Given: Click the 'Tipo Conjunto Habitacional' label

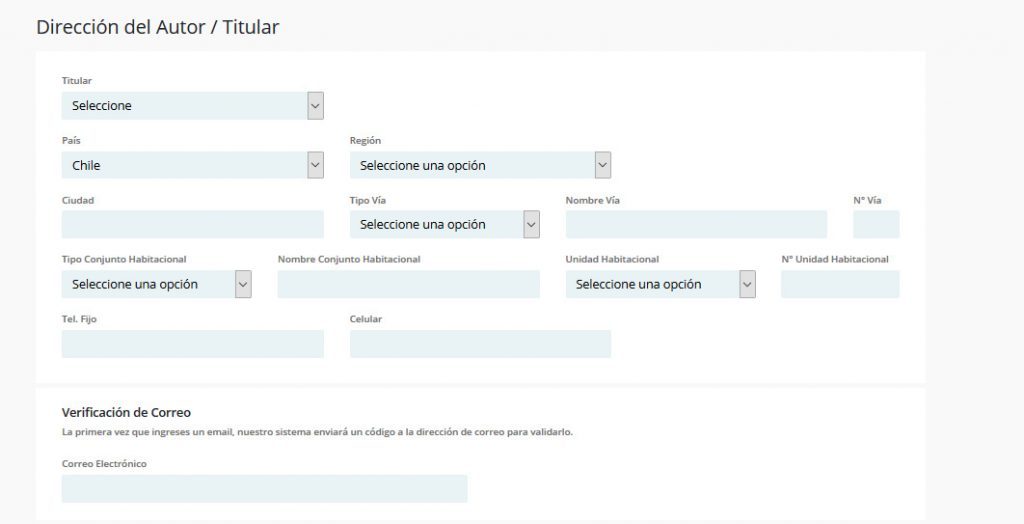Looking at the screenshot, I should pyautogui.click(x=124, y=259).
